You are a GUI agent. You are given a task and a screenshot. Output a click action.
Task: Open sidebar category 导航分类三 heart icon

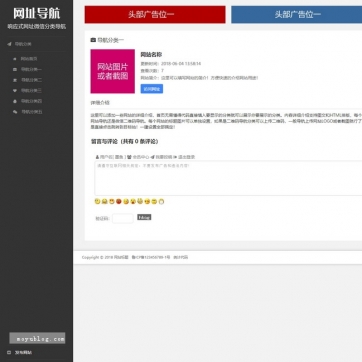click(14, 91)
